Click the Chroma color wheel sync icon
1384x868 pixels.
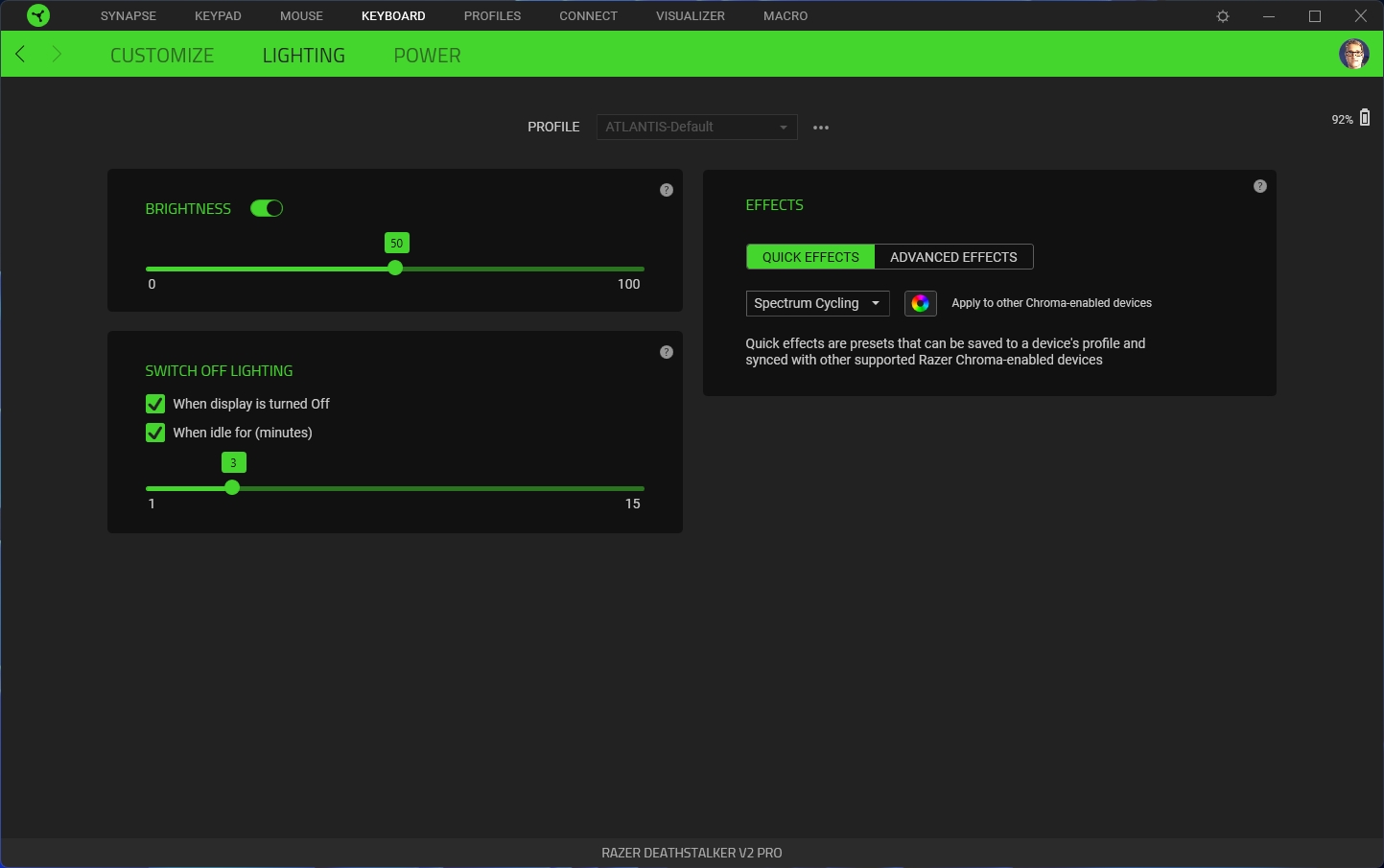click(x=921, y=303)
